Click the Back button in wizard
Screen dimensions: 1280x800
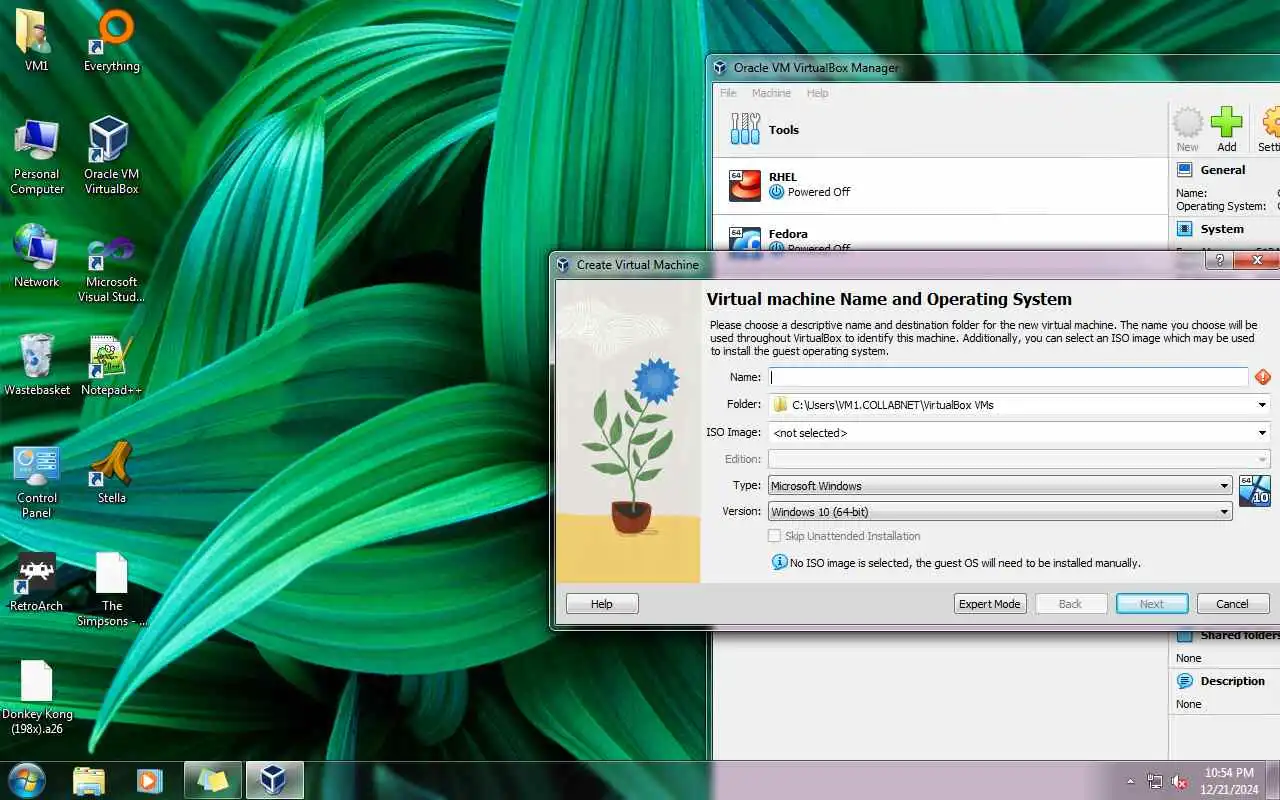pos(1071,604)
